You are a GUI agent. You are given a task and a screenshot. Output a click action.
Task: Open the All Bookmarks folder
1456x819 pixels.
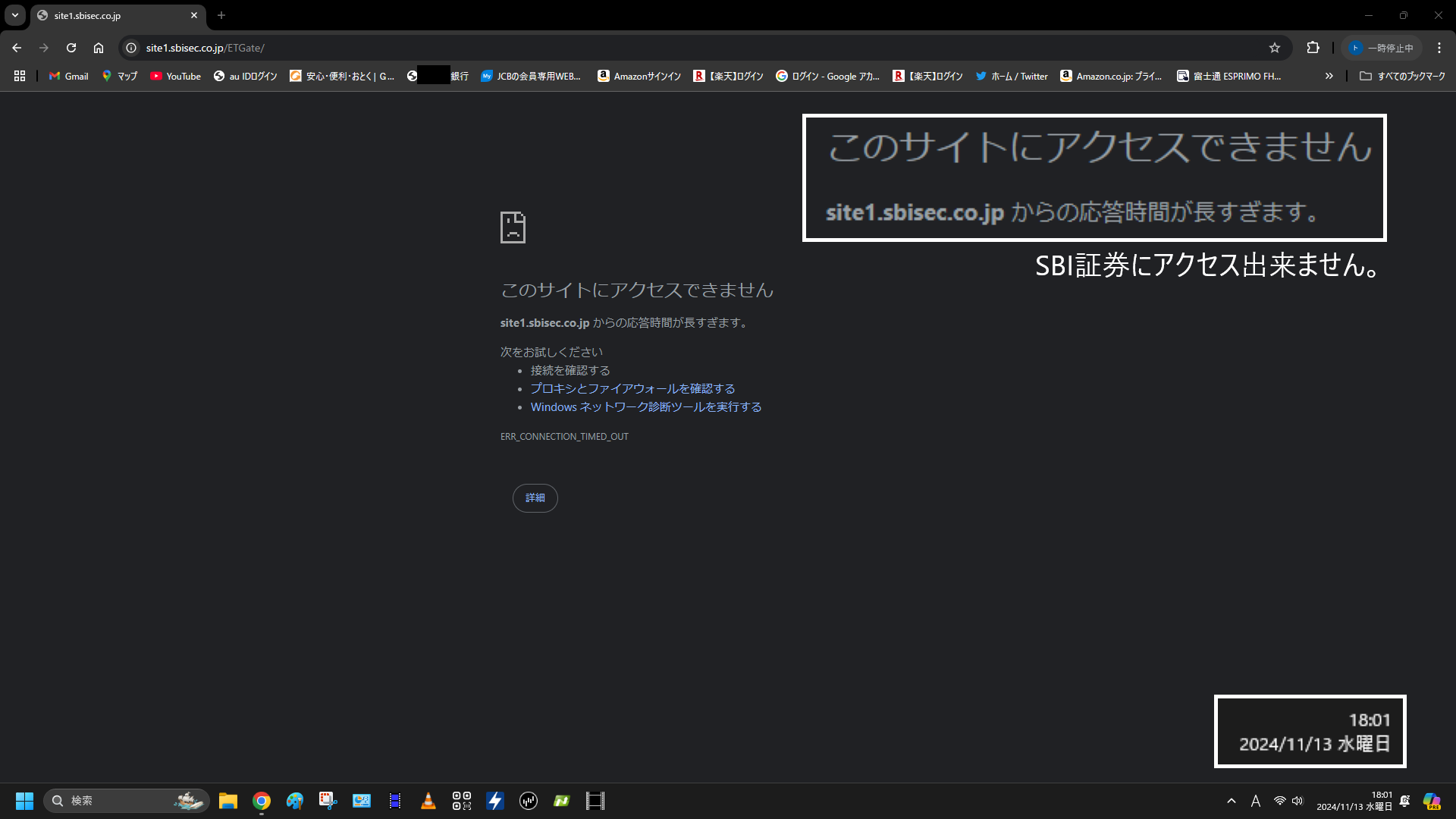[1402, 76]
